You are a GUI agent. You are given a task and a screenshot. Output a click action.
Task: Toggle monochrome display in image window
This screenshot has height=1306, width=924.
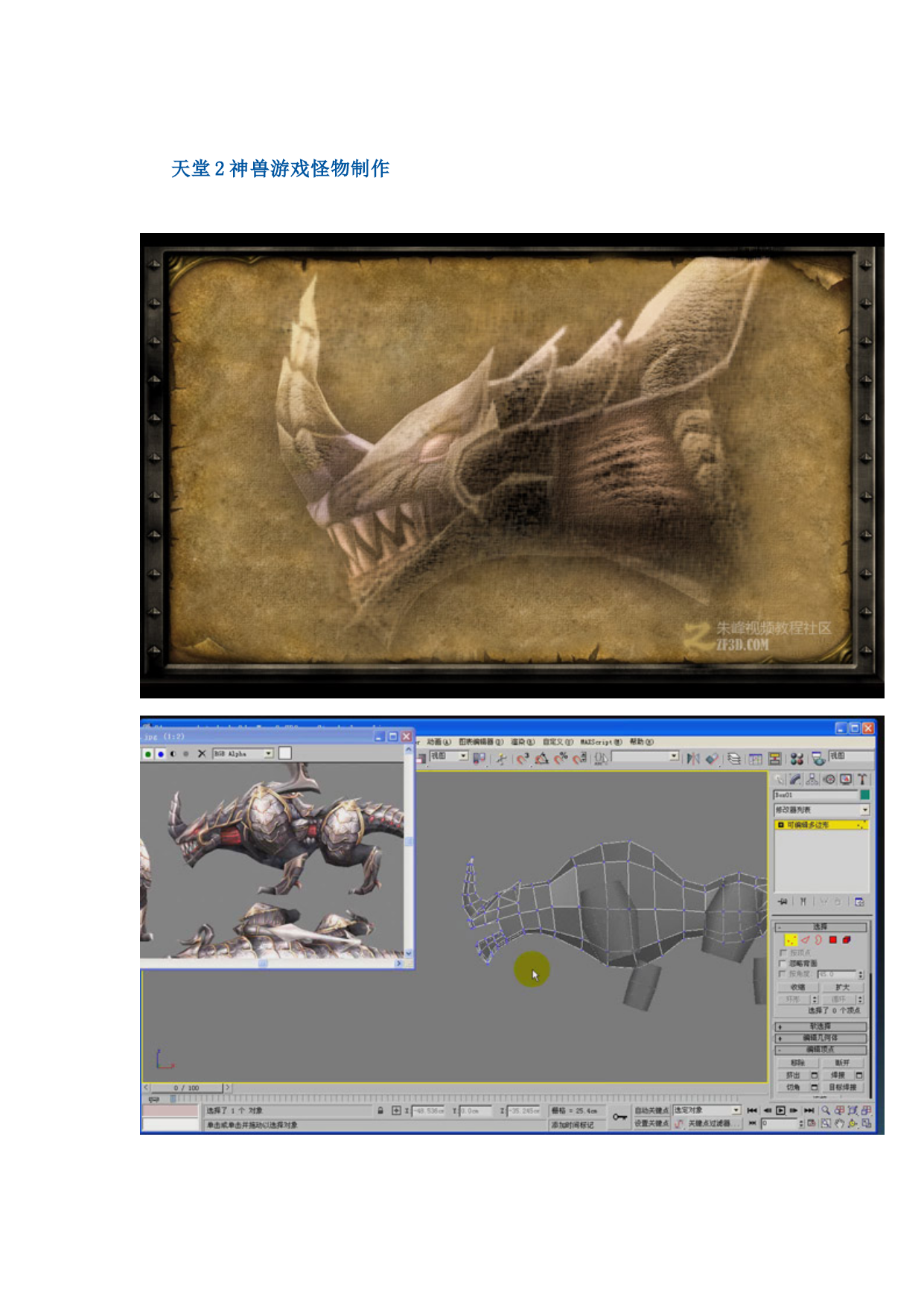186,754
